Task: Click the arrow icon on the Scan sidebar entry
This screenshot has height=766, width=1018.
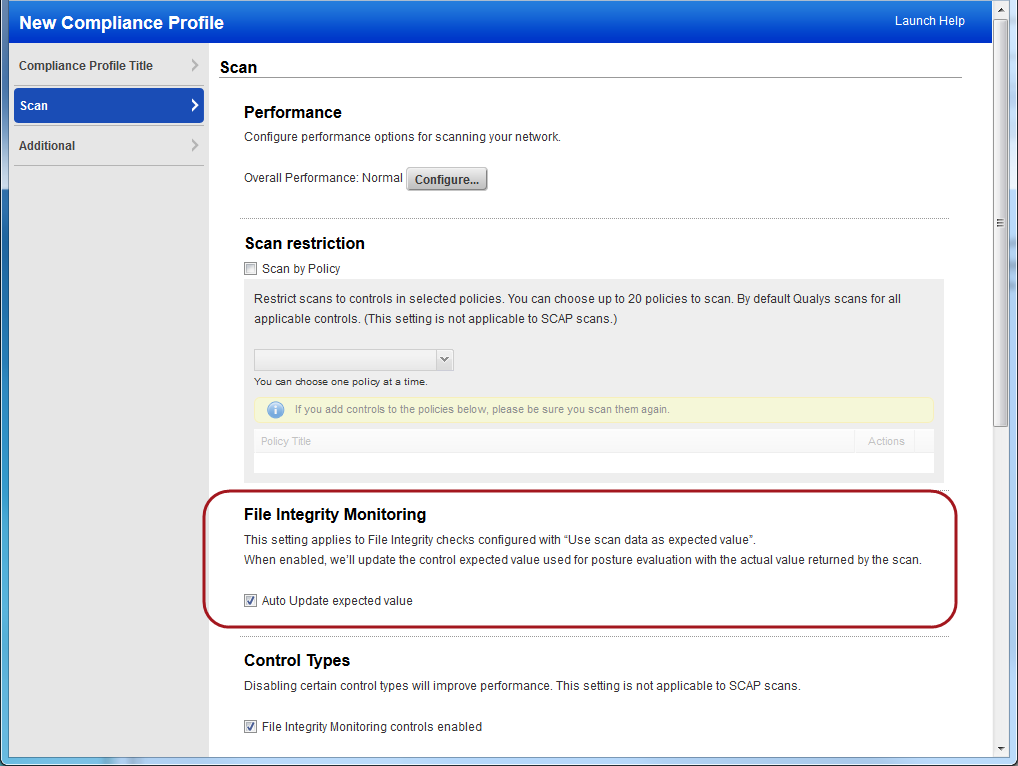Action: coord(193,105)
